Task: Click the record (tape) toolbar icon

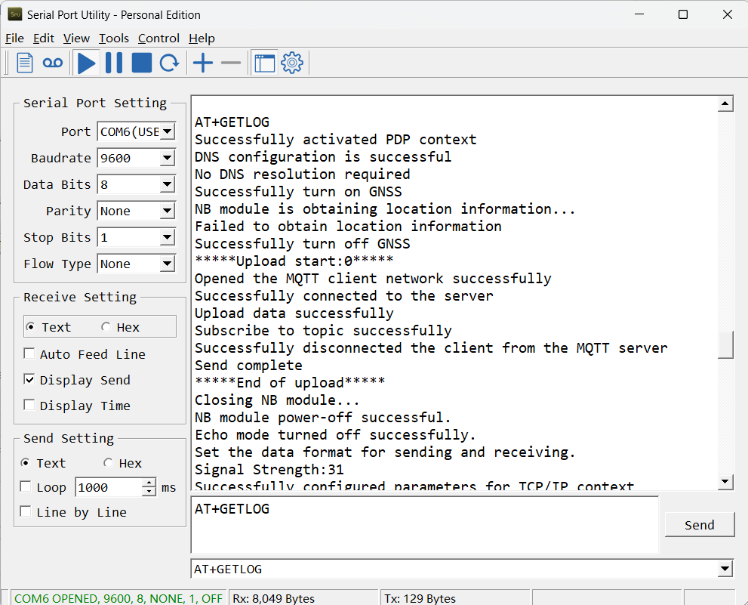Action: point(52,63)
